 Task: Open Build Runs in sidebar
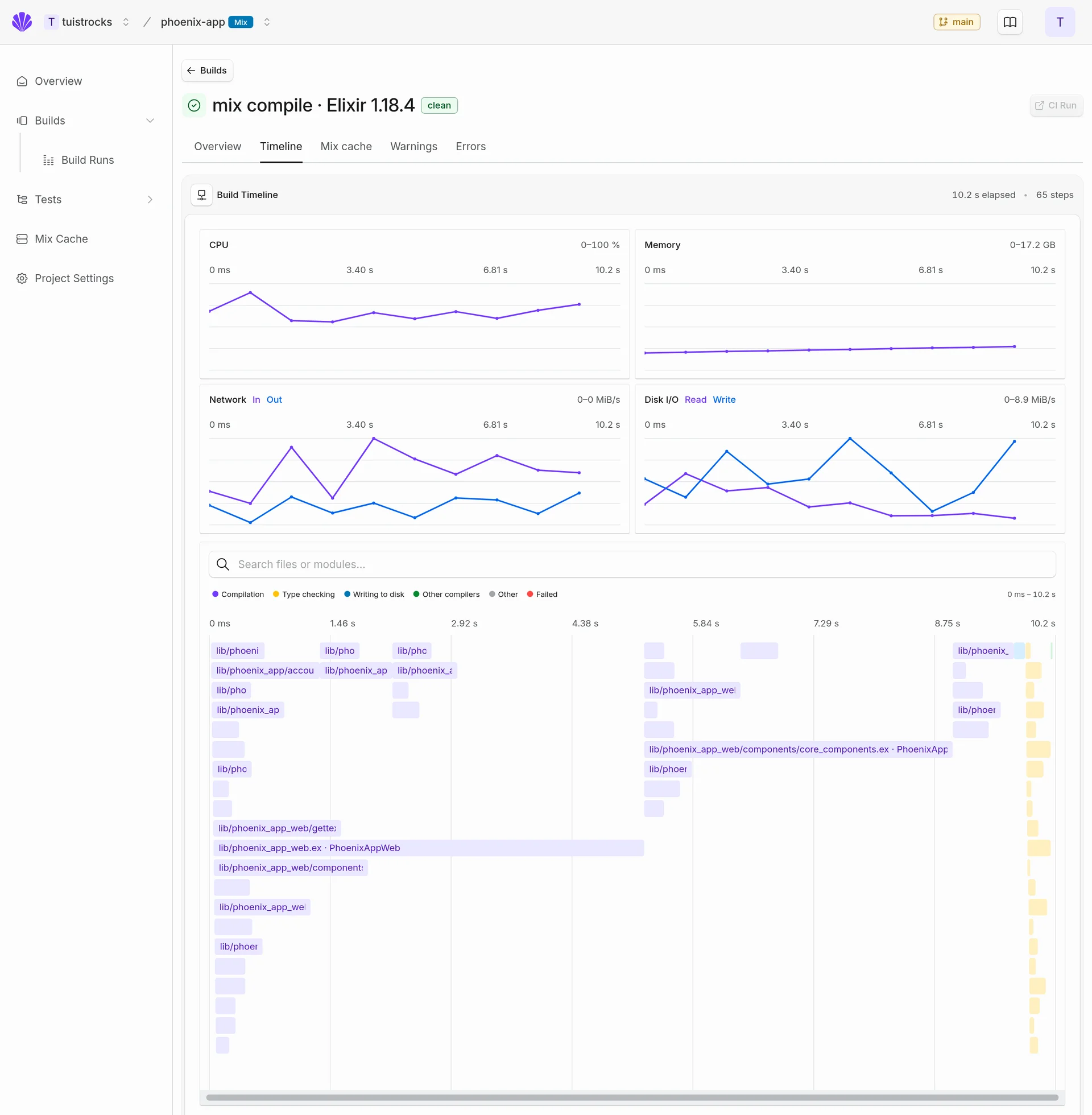pos(87,160)
